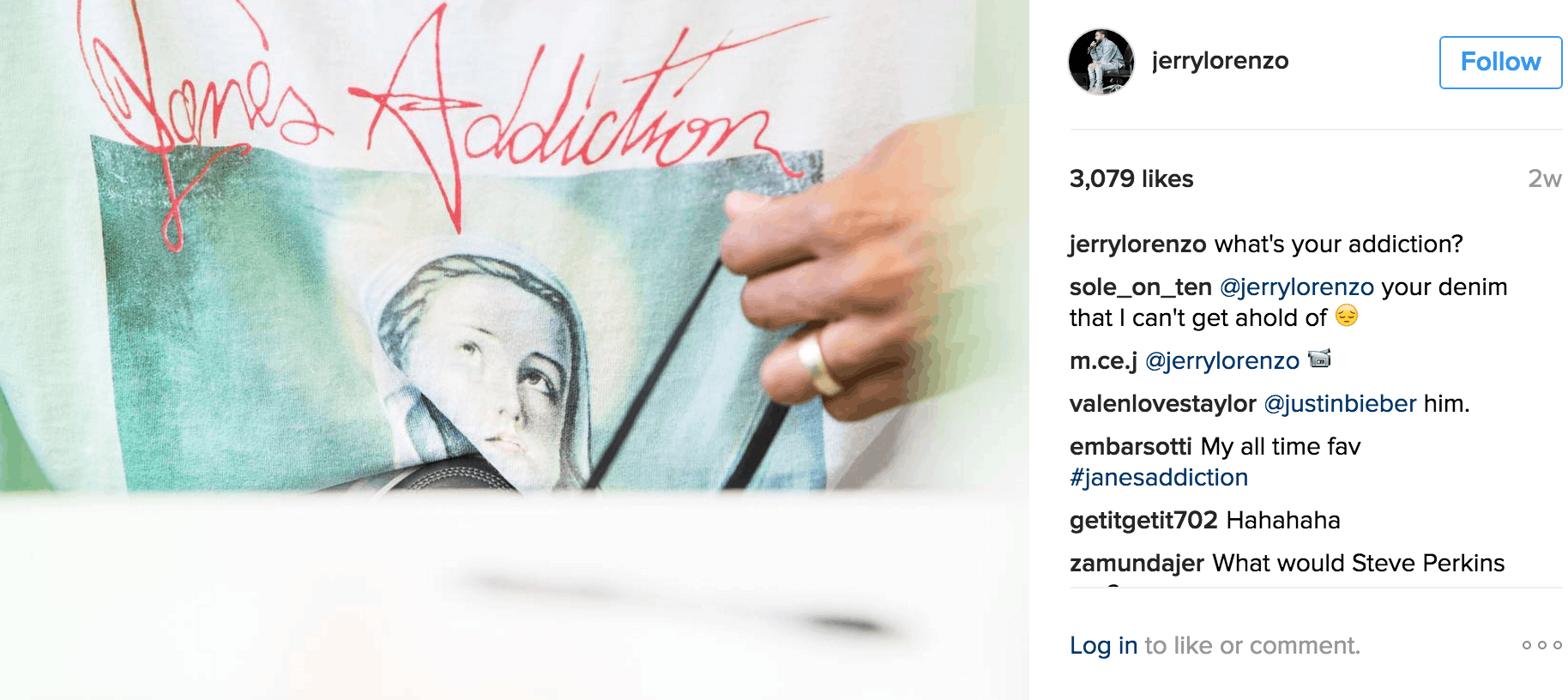Open the 2w post timestamp
The height and width of the screenshot is (700, 1568).
point(1544,178)
